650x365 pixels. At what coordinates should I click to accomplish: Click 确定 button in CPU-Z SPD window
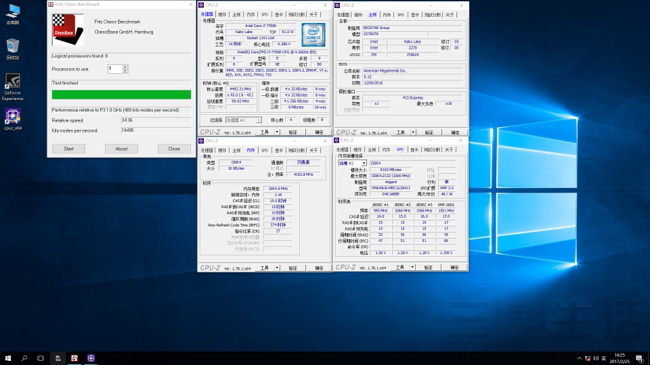click(x=454, y=268)
